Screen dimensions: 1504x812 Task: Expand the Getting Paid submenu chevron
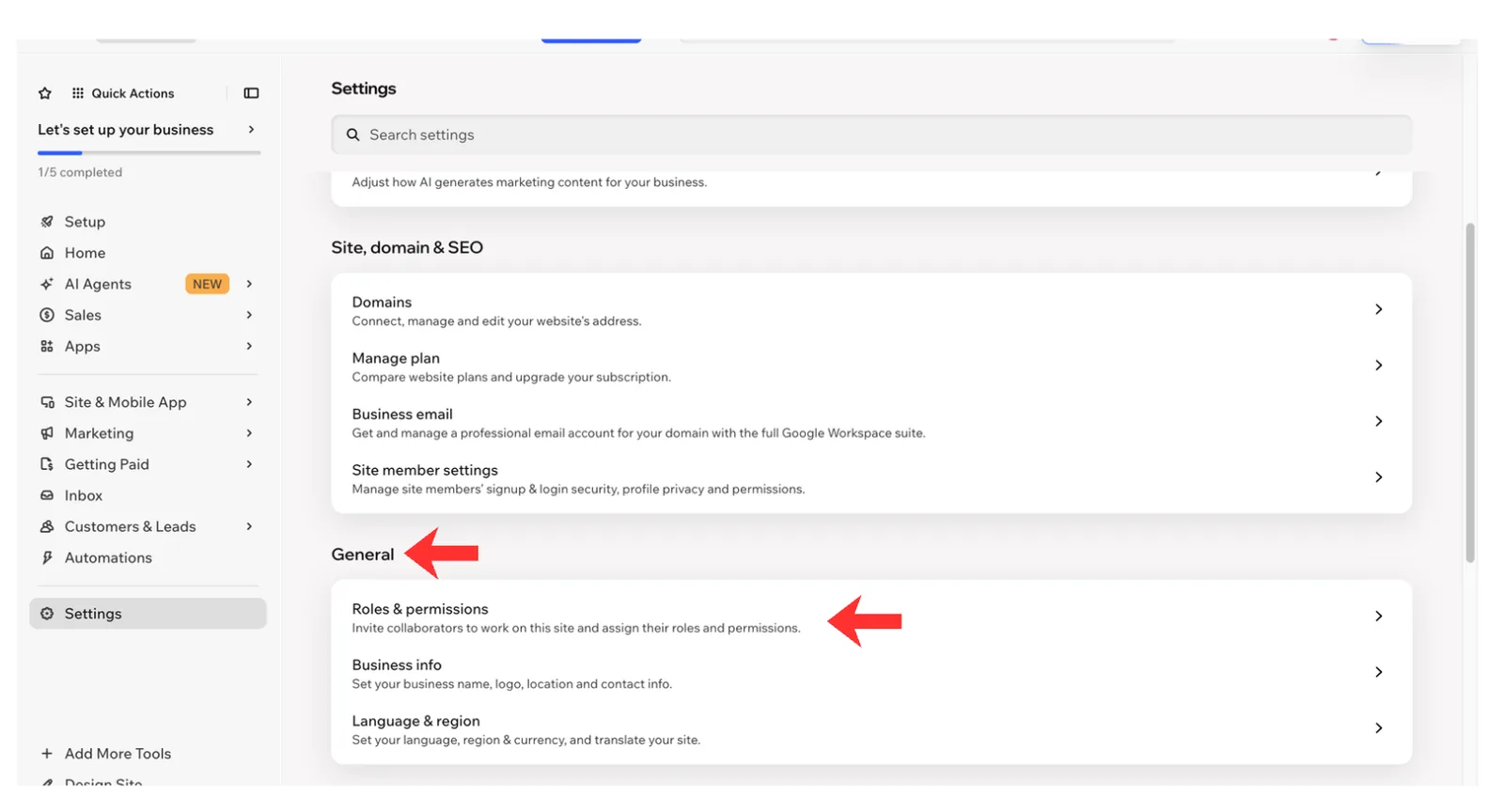[x=249, y=464]
